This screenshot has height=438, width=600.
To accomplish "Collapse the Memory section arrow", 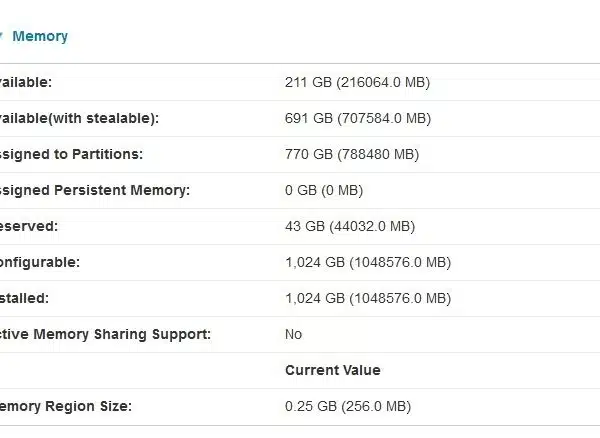I will (1, 36).
